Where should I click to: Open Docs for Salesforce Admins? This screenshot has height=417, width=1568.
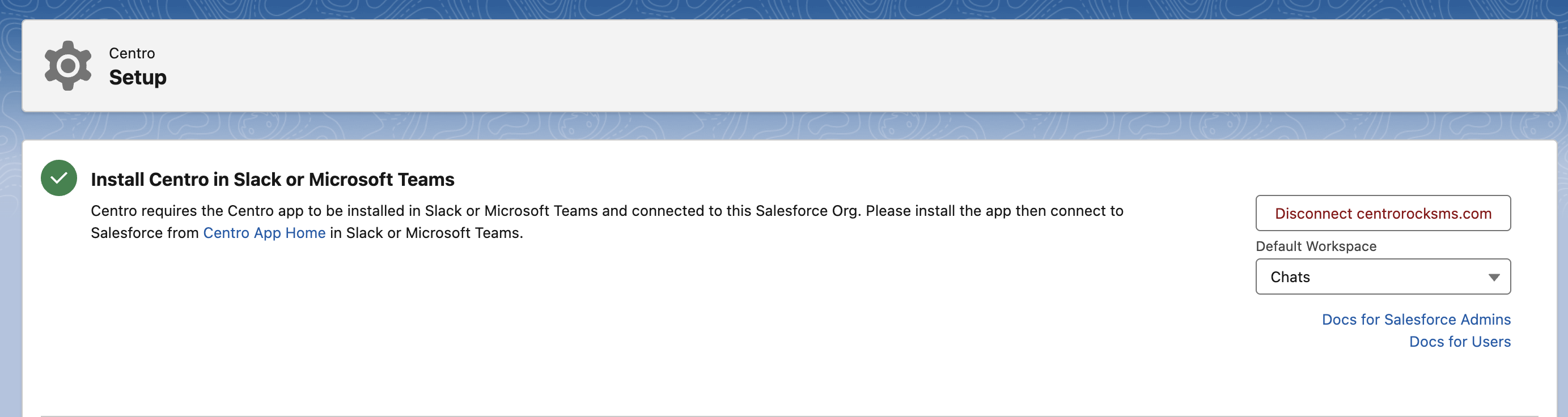(x=1416, y=319)
